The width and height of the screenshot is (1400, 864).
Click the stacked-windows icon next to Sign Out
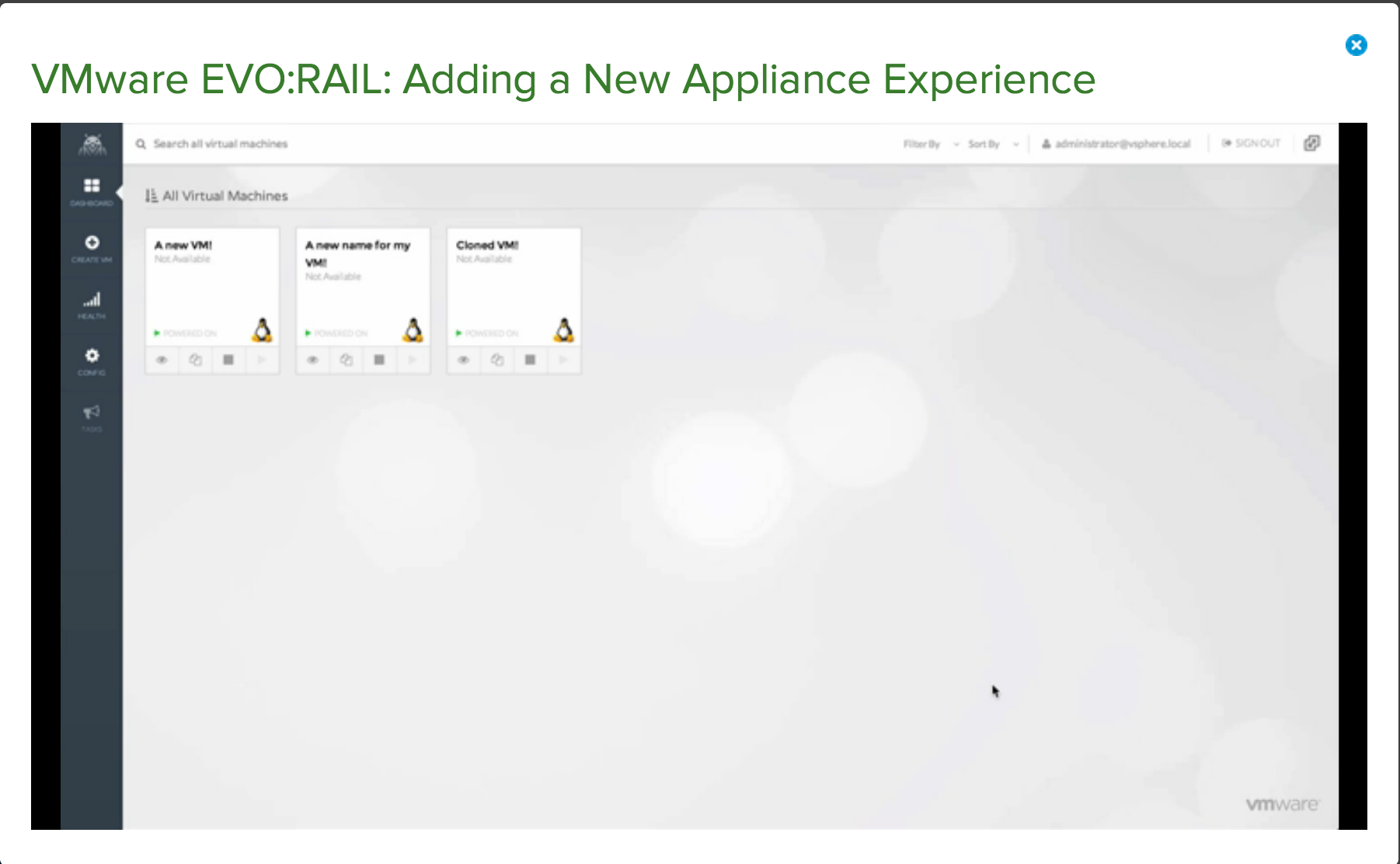(x=1311, y=143)
